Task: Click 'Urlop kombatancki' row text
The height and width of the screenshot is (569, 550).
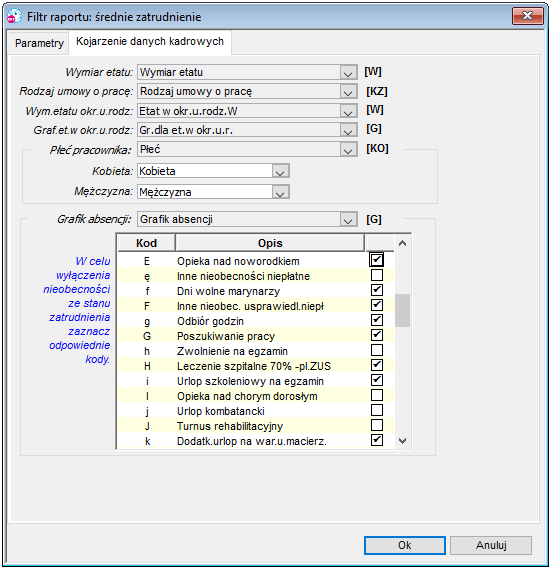Action: point(221,412)
